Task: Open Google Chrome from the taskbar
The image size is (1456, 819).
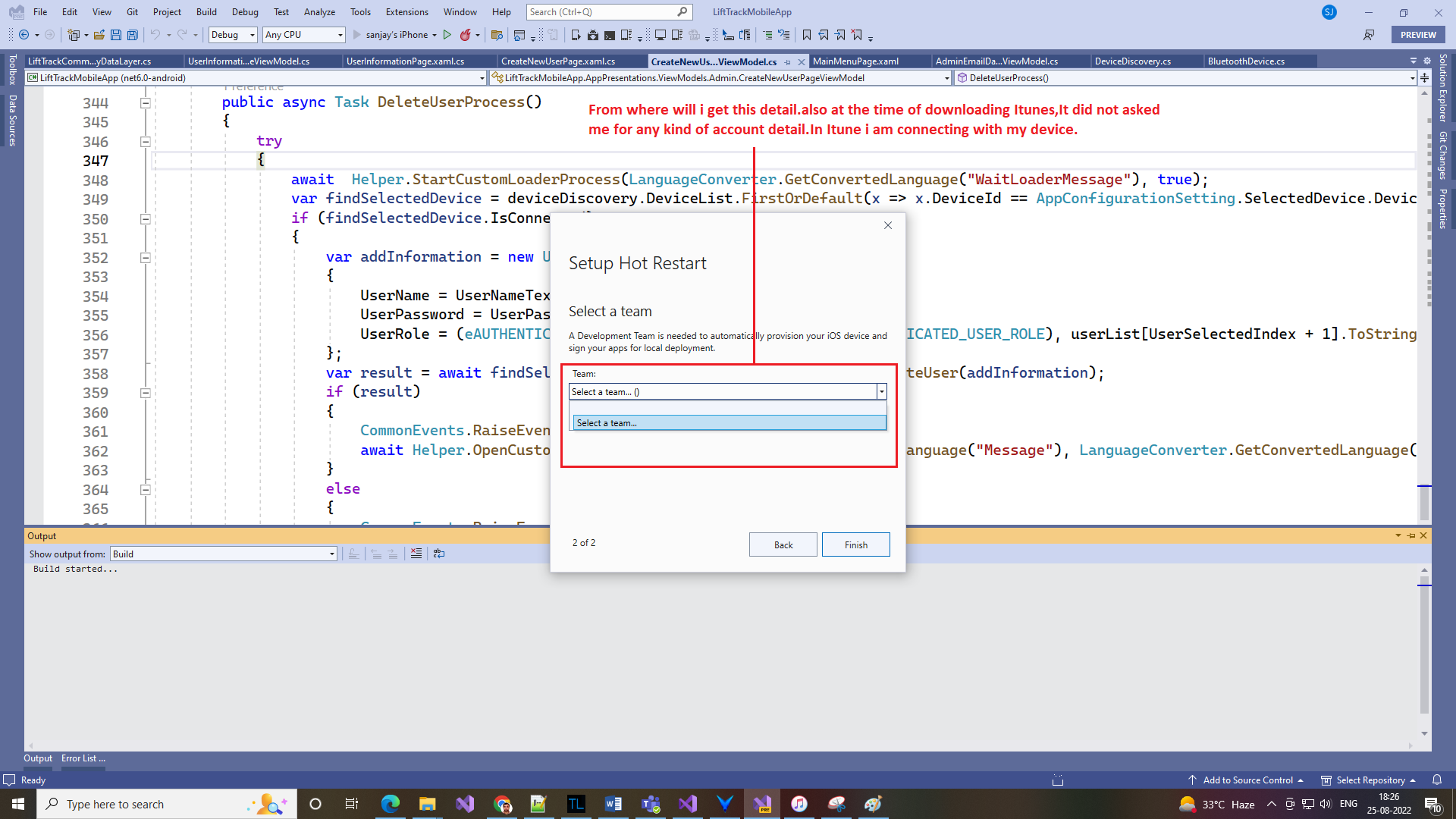Action: tap(502, 804)
